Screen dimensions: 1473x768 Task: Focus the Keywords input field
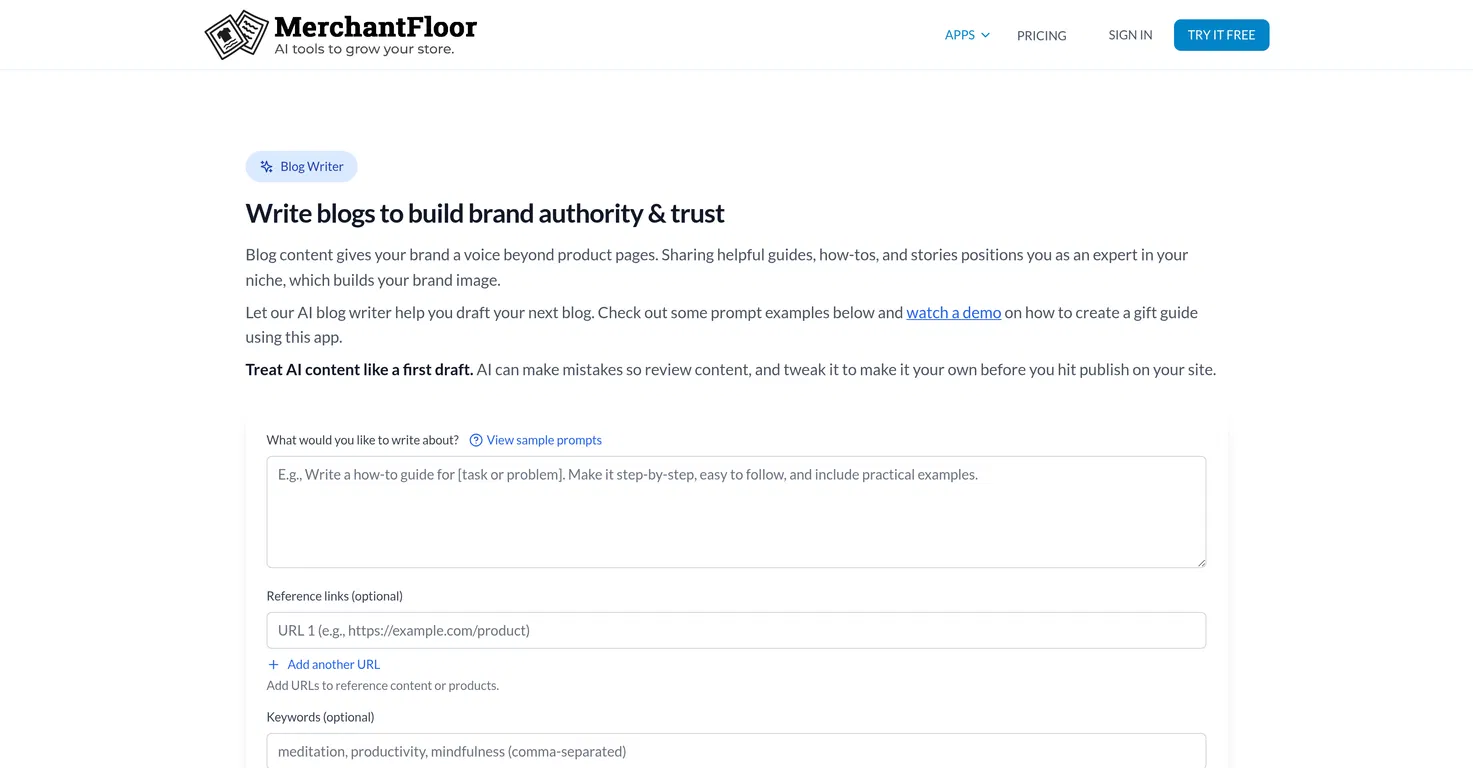(x=735, y=751)
